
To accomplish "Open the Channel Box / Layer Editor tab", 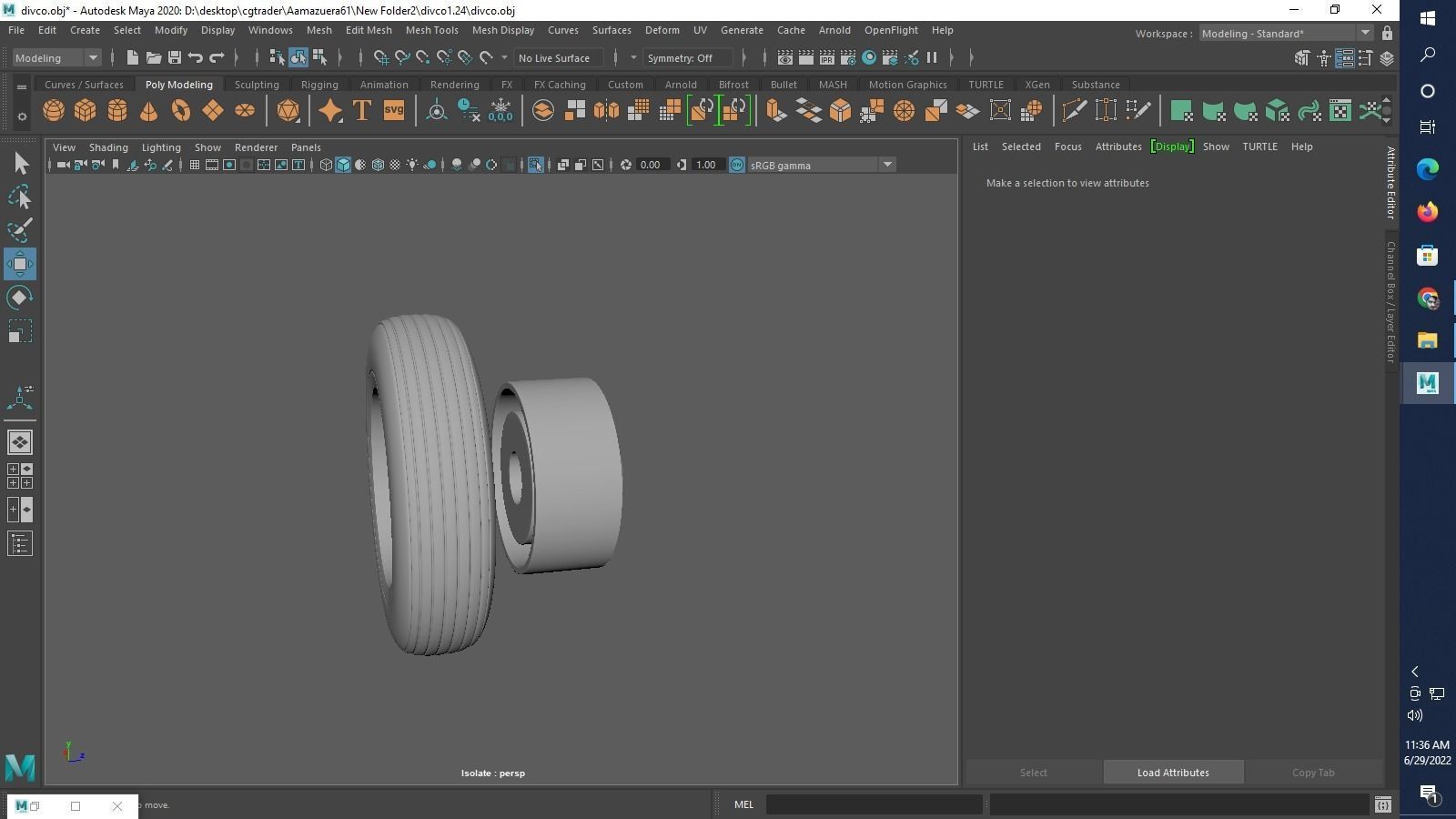I will [1390, 302].
